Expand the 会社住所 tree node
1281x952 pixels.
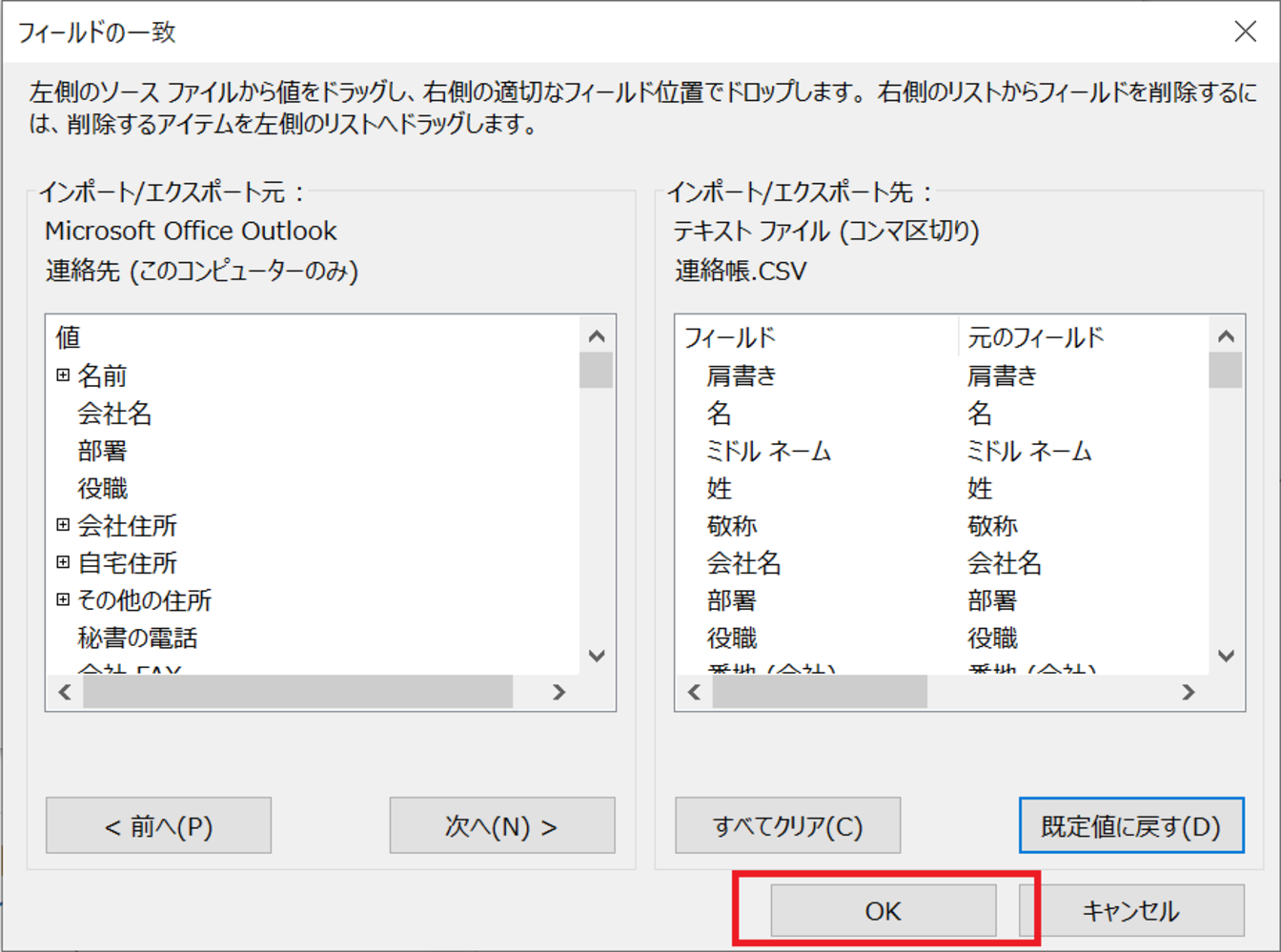63,525
